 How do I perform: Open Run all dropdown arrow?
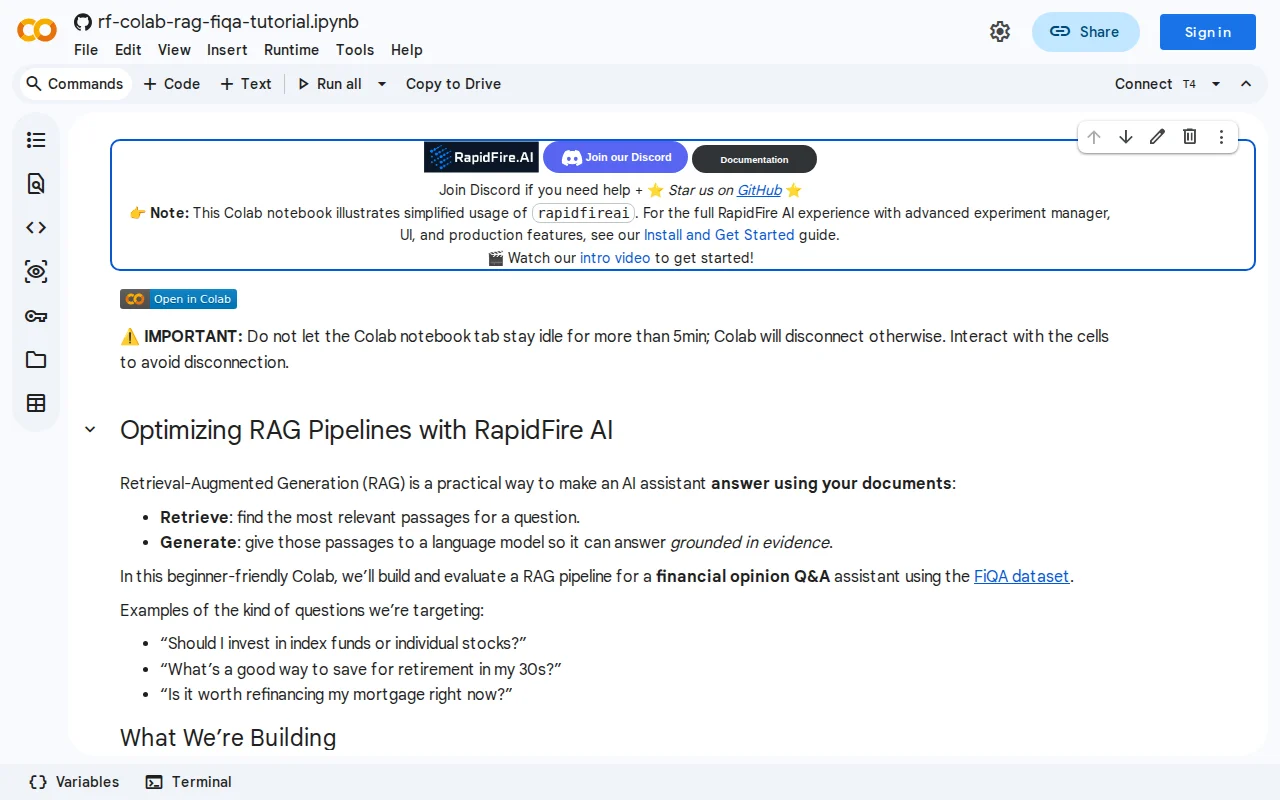click(x=381, y=84)
